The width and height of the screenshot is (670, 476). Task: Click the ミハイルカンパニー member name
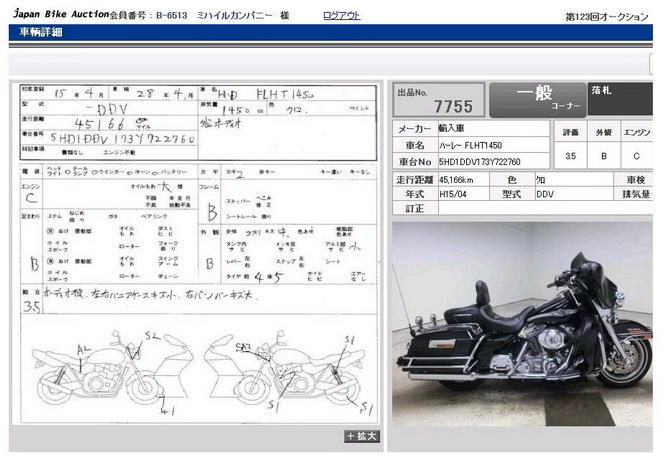click(x=234, y=16)
